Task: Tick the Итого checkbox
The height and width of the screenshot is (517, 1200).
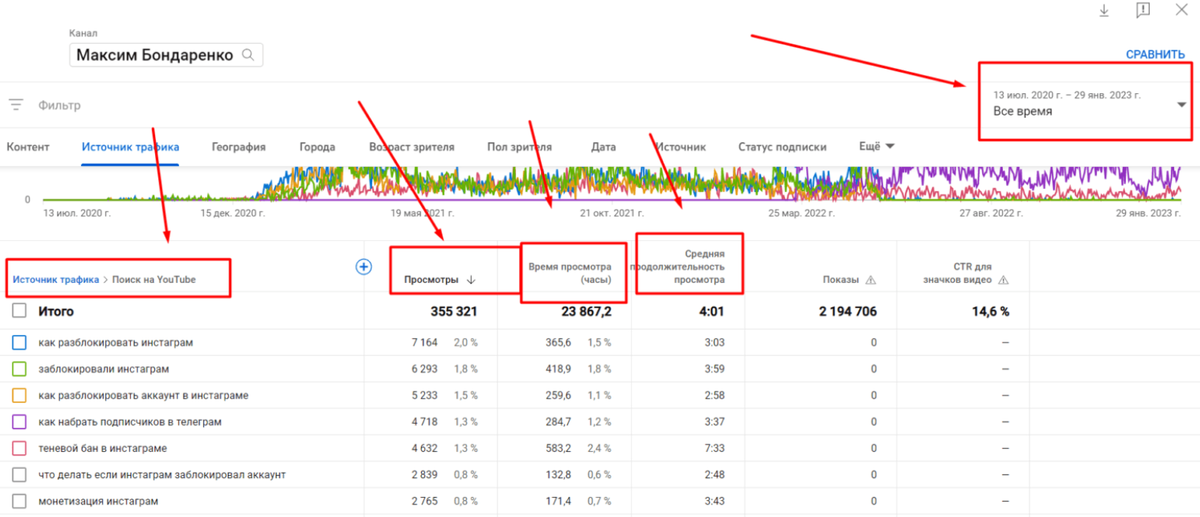Action: click(x=19, y=311)
